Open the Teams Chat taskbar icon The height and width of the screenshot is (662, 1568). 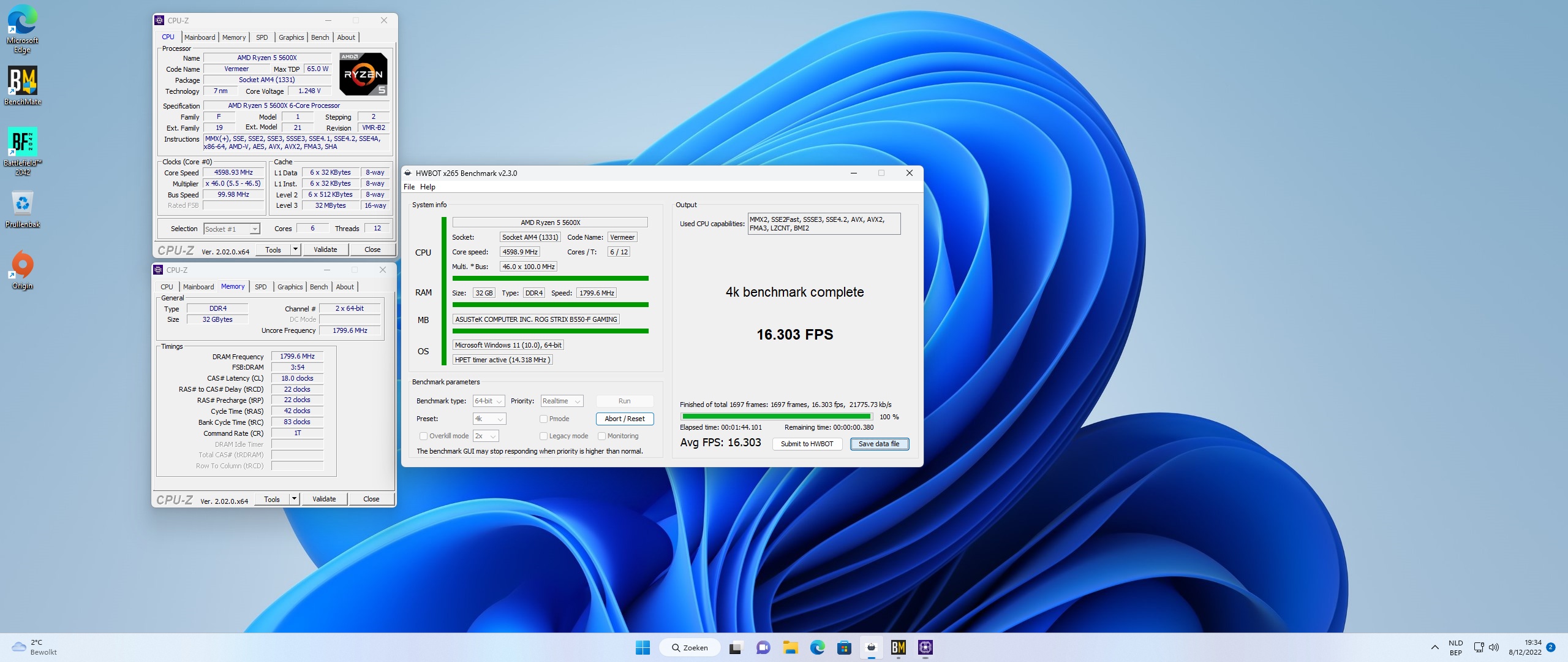[x=763, y=647]
